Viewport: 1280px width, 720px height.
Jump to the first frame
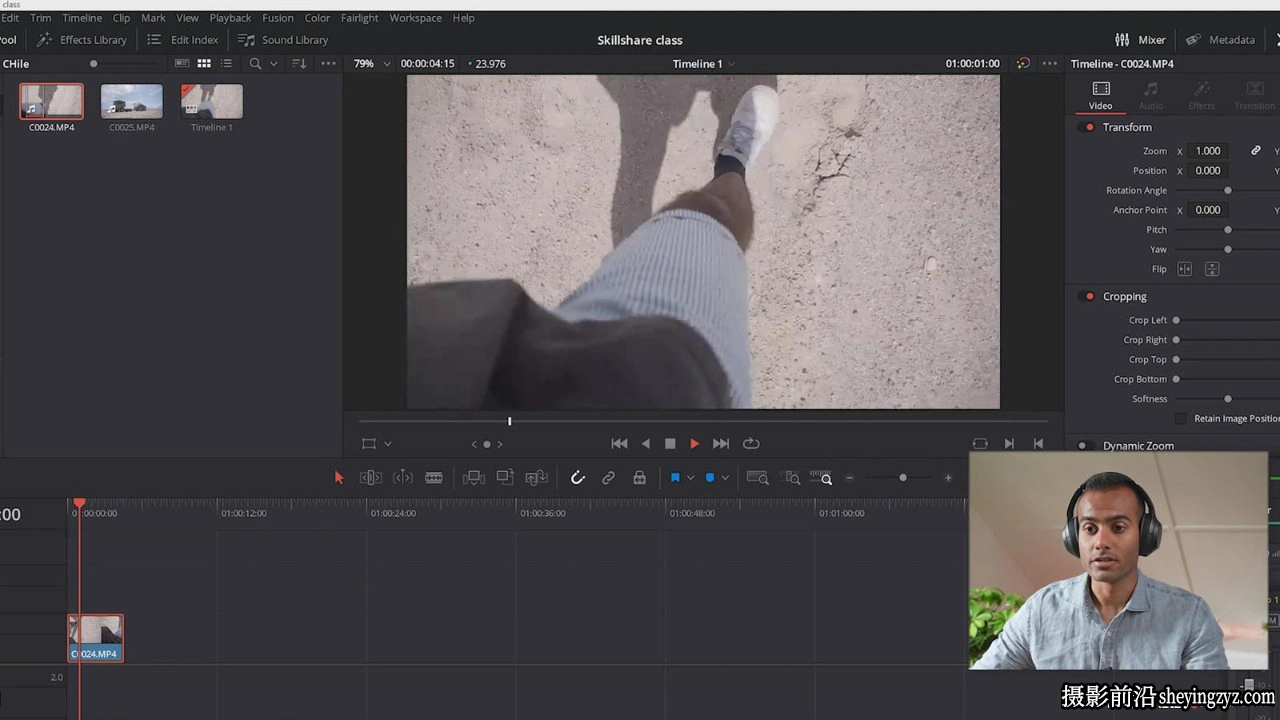(619, 443)
